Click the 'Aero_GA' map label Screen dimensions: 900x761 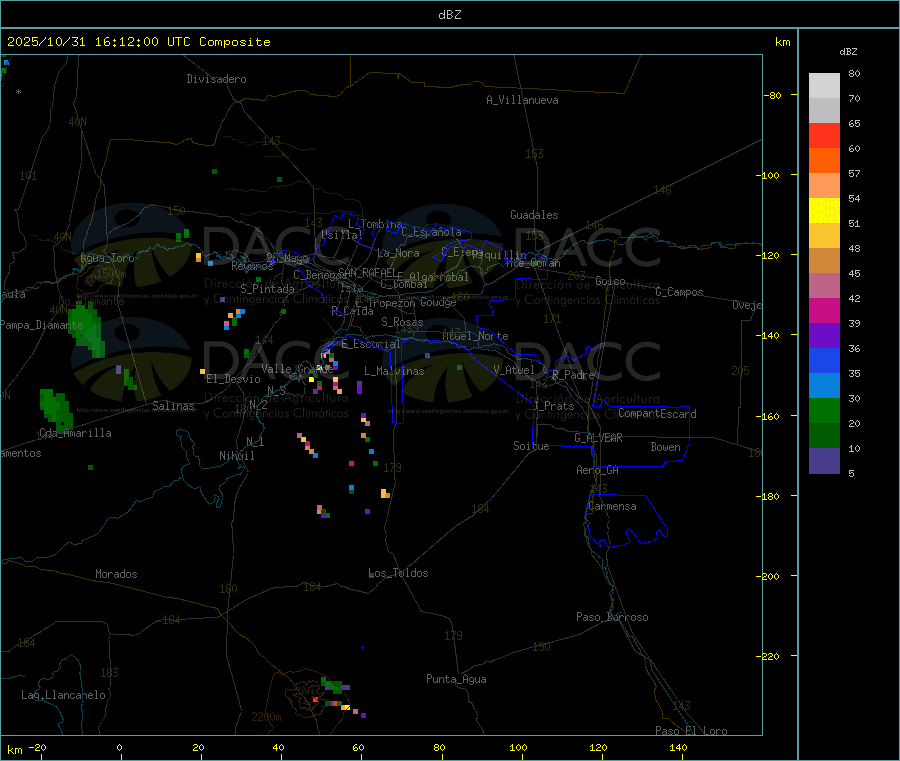pyautogui.click(x=598, y=470)
